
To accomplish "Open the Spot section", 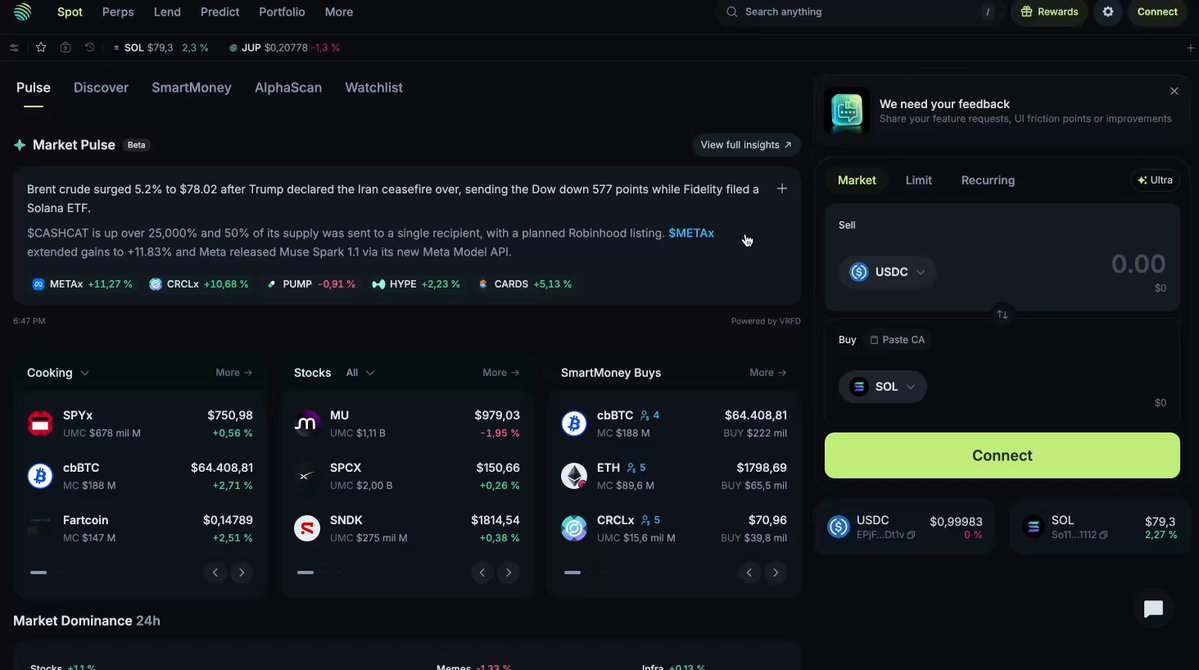I will [70, 11].
